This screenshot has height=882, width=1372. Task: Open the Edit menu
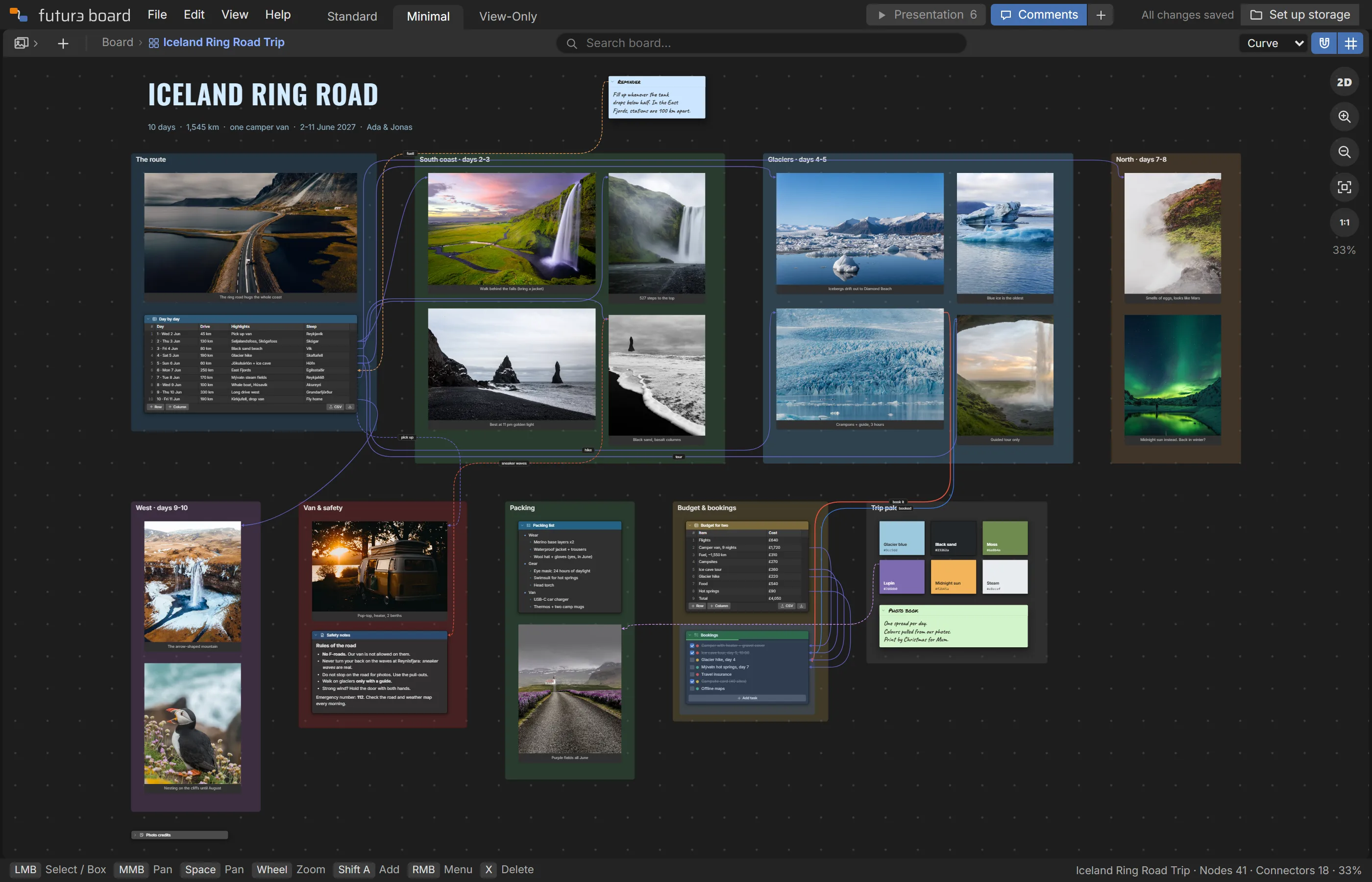194,15
